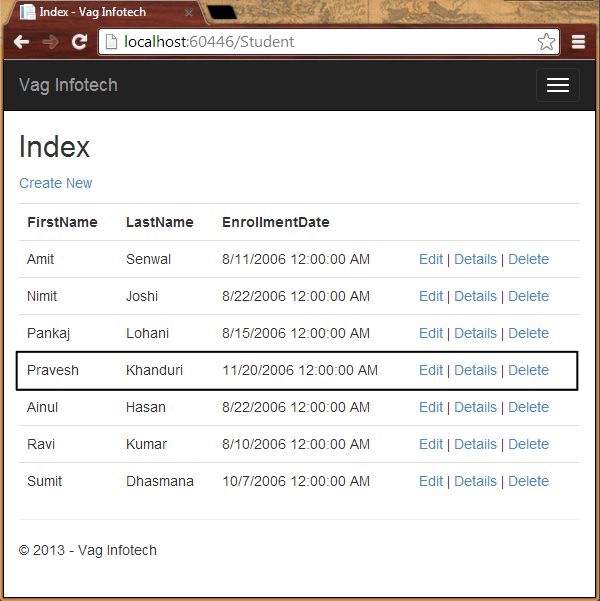Edit the Sumit Dhasmana record

point(431,481)
